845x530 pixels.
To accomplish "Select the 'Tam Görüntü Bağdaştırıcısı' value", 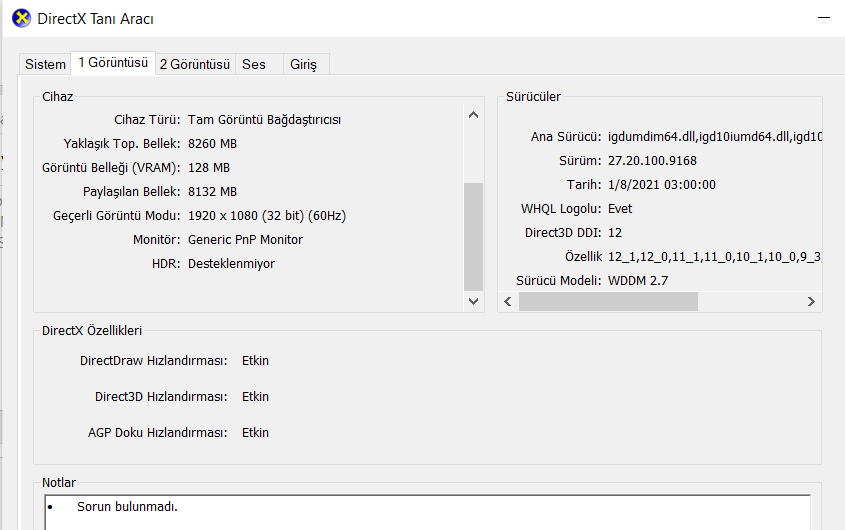I will tap(265, 120).
